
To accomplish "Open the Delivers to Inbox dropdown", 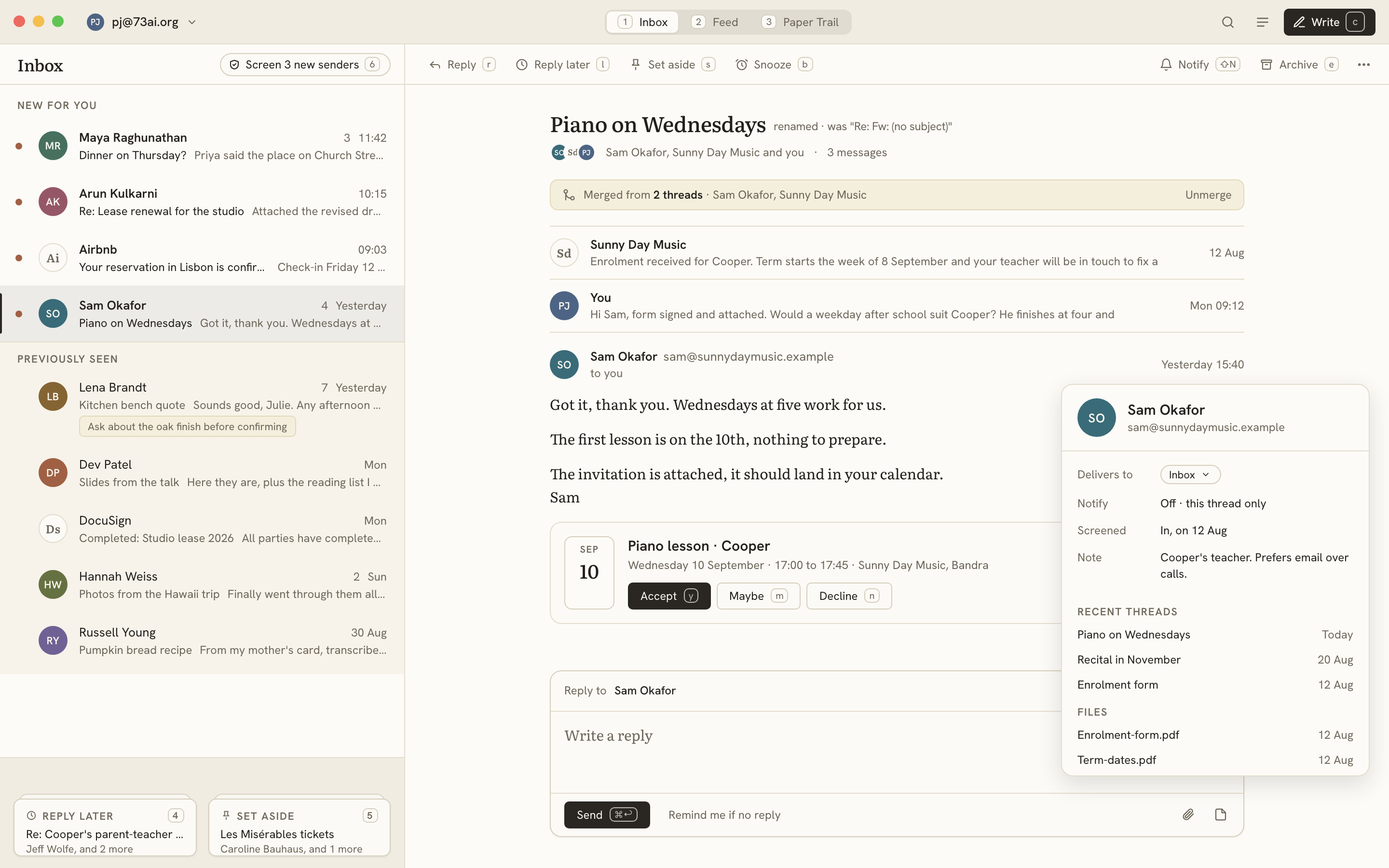I will [x=1190, y=475].
